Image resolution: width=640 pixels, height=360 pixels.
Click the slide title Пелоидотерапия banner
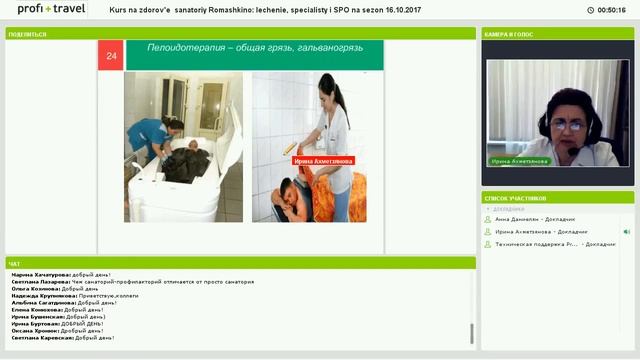click(255, 55)
